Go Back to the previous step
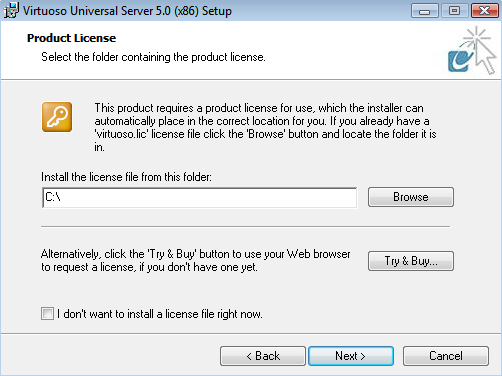This screenshot has height=376, width=502. pos(263,356)
